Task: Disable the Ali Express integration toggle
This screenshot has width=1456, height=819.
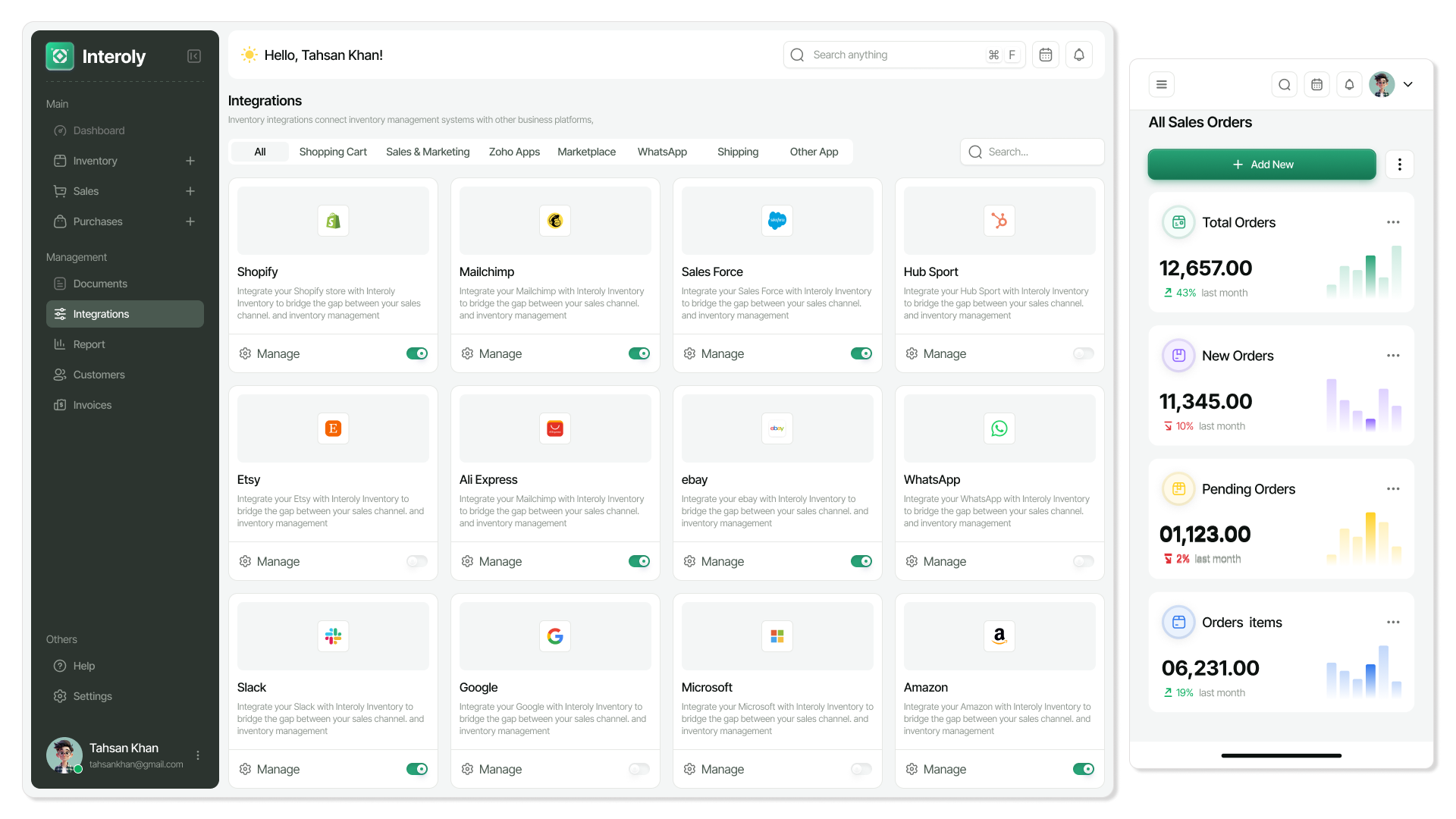Action: (x=639, y=561)
